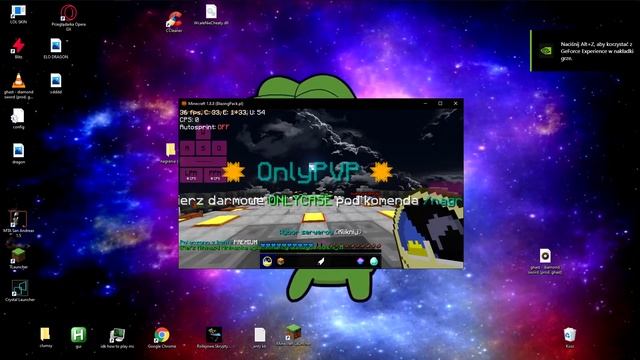
Task: Open the CCleaner desktop shortcut
Action: (x=174, y=21)
